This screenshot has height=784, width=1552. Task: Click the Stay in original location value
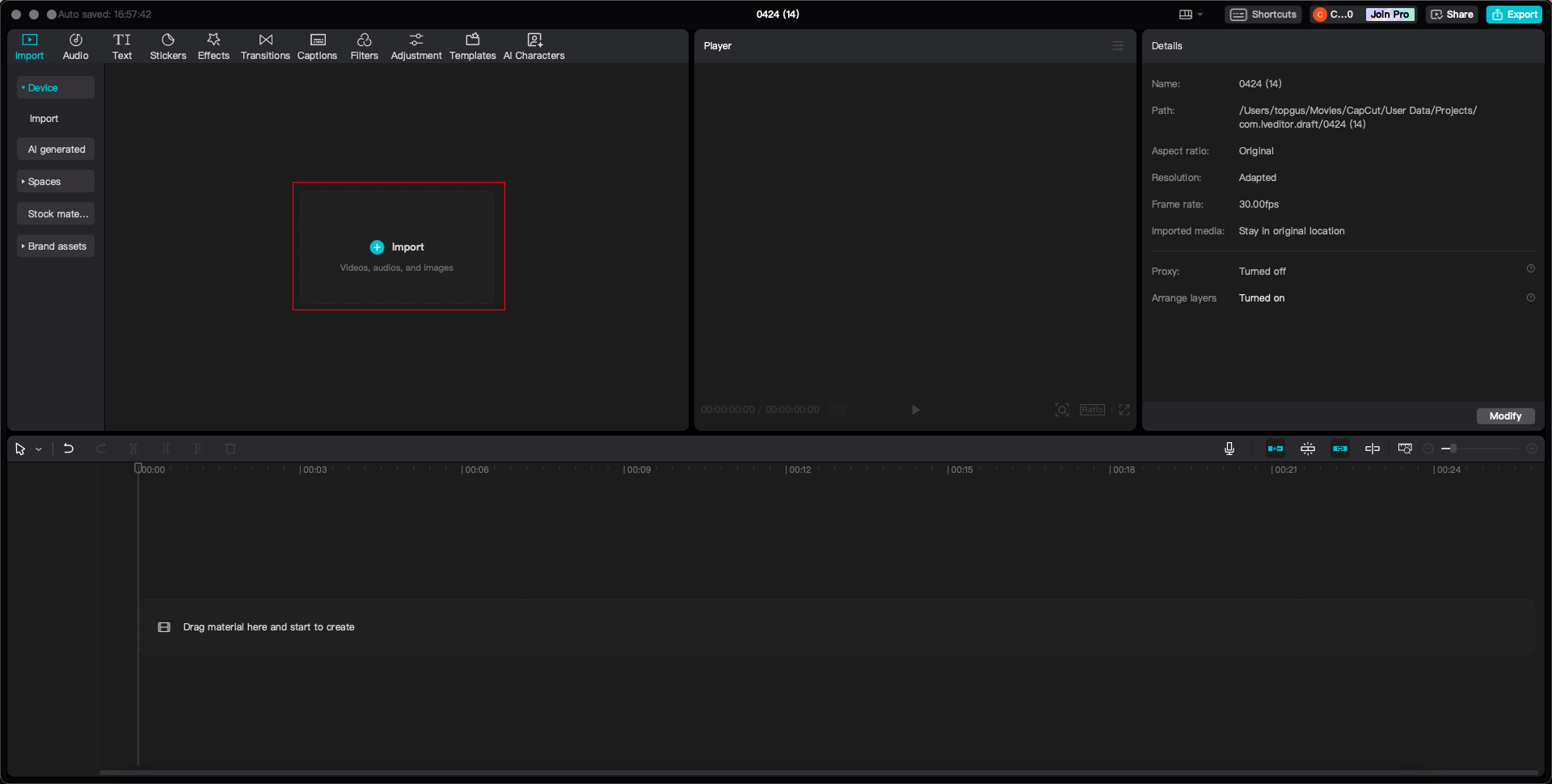pyautogui.click(x=1292, y=231)
